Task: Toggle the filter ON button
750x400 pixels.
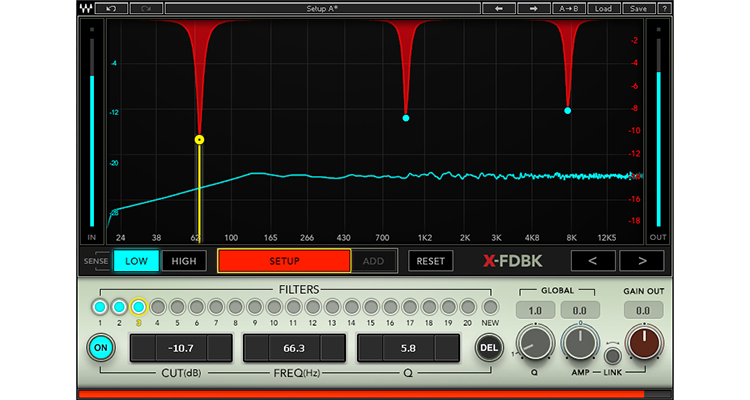Action: click(100, 348)
